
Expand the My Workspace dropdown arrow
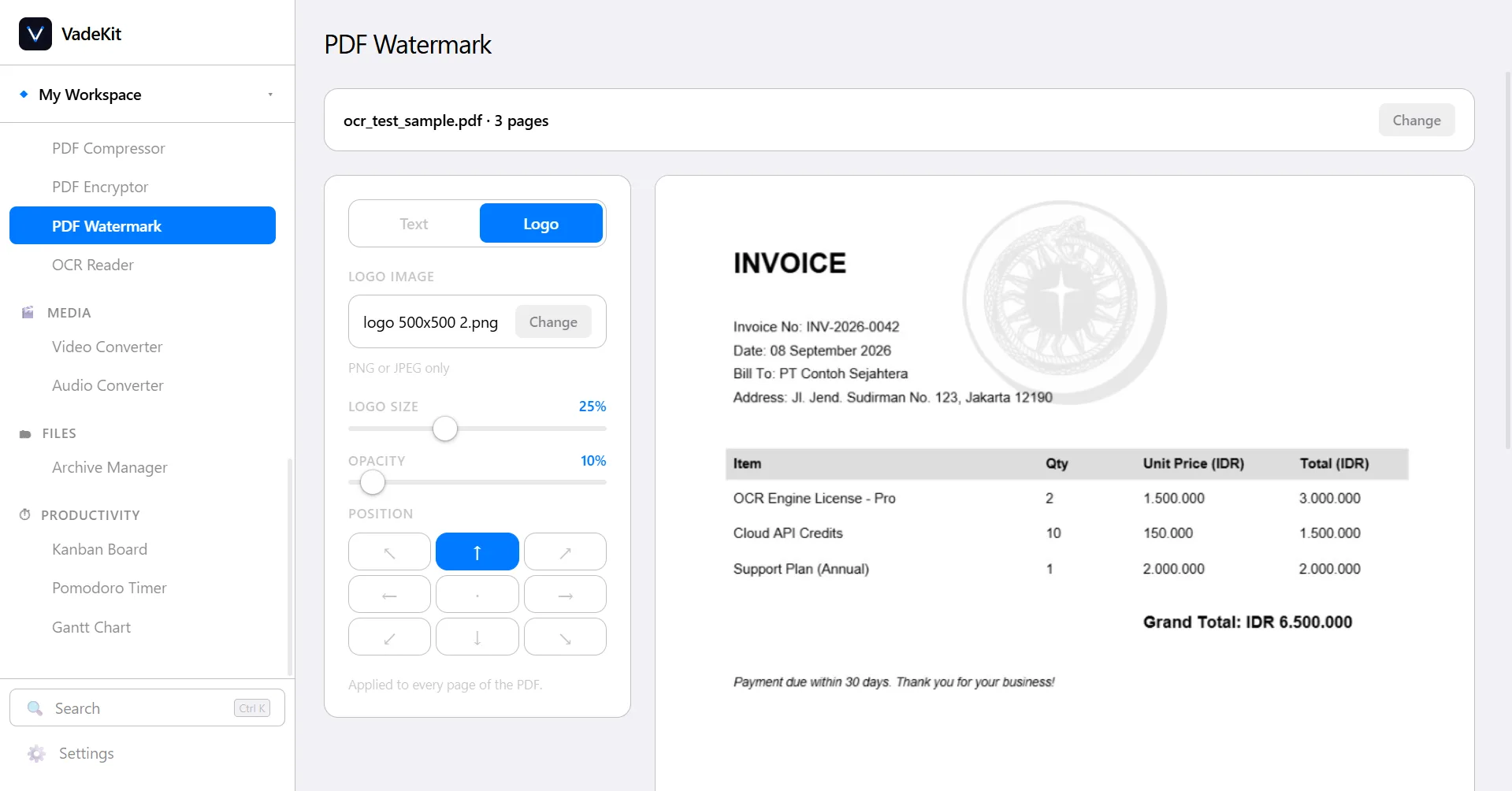(270, 95)
